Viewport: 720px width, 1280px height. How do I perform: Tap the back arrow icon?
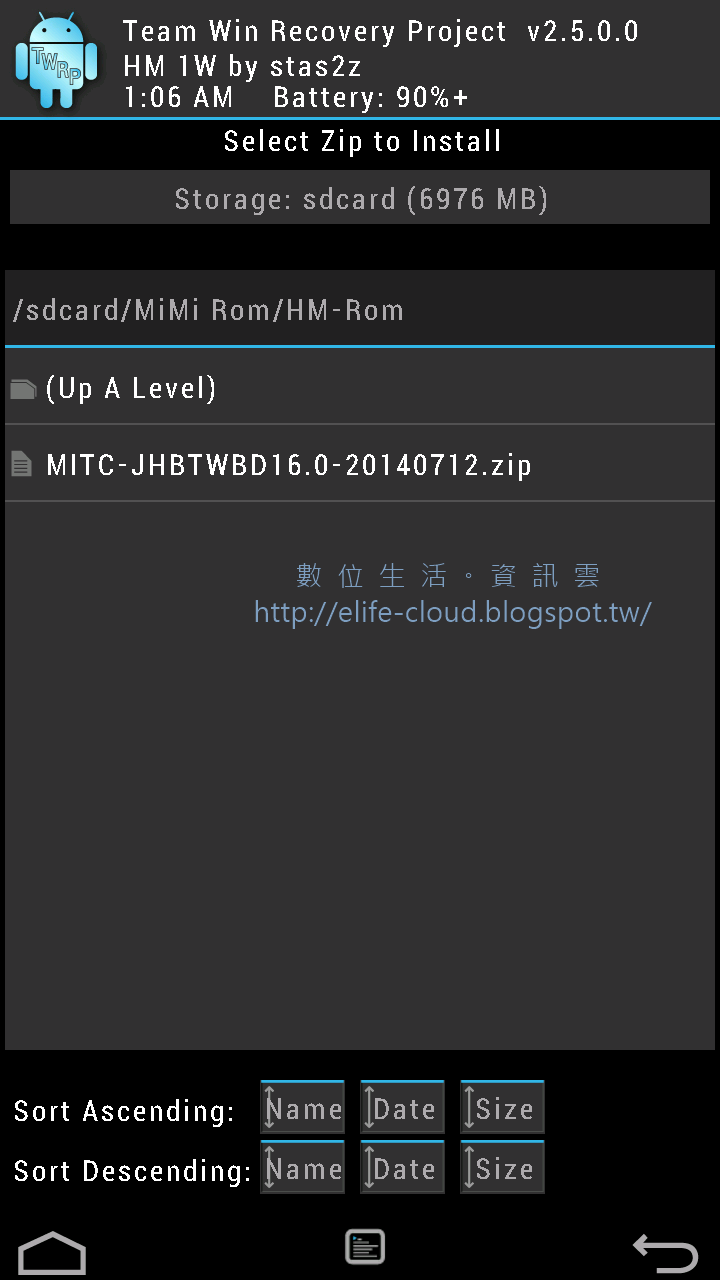point(665,1252)
